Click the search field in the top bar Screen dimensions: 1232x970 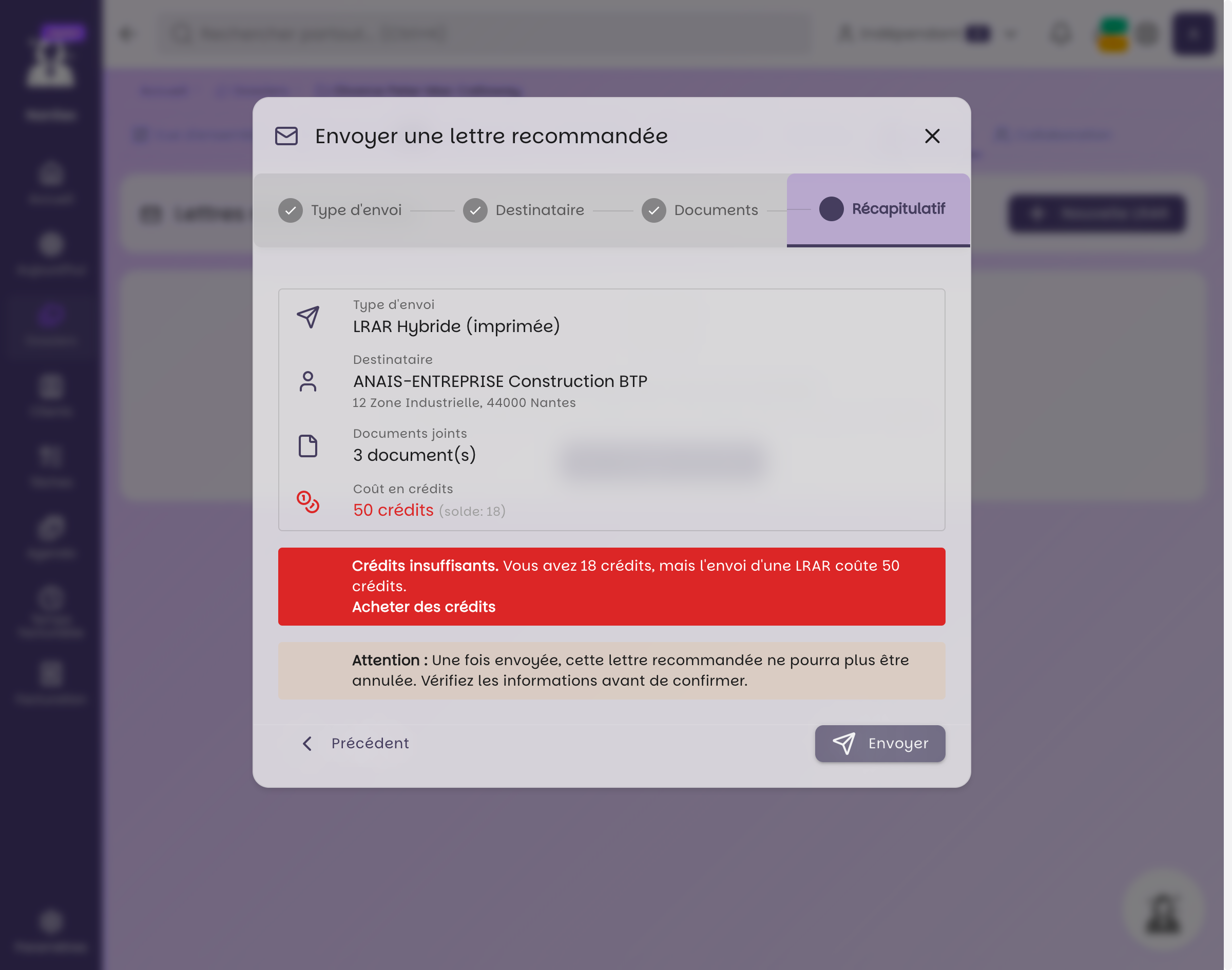[x=483, y=33]
